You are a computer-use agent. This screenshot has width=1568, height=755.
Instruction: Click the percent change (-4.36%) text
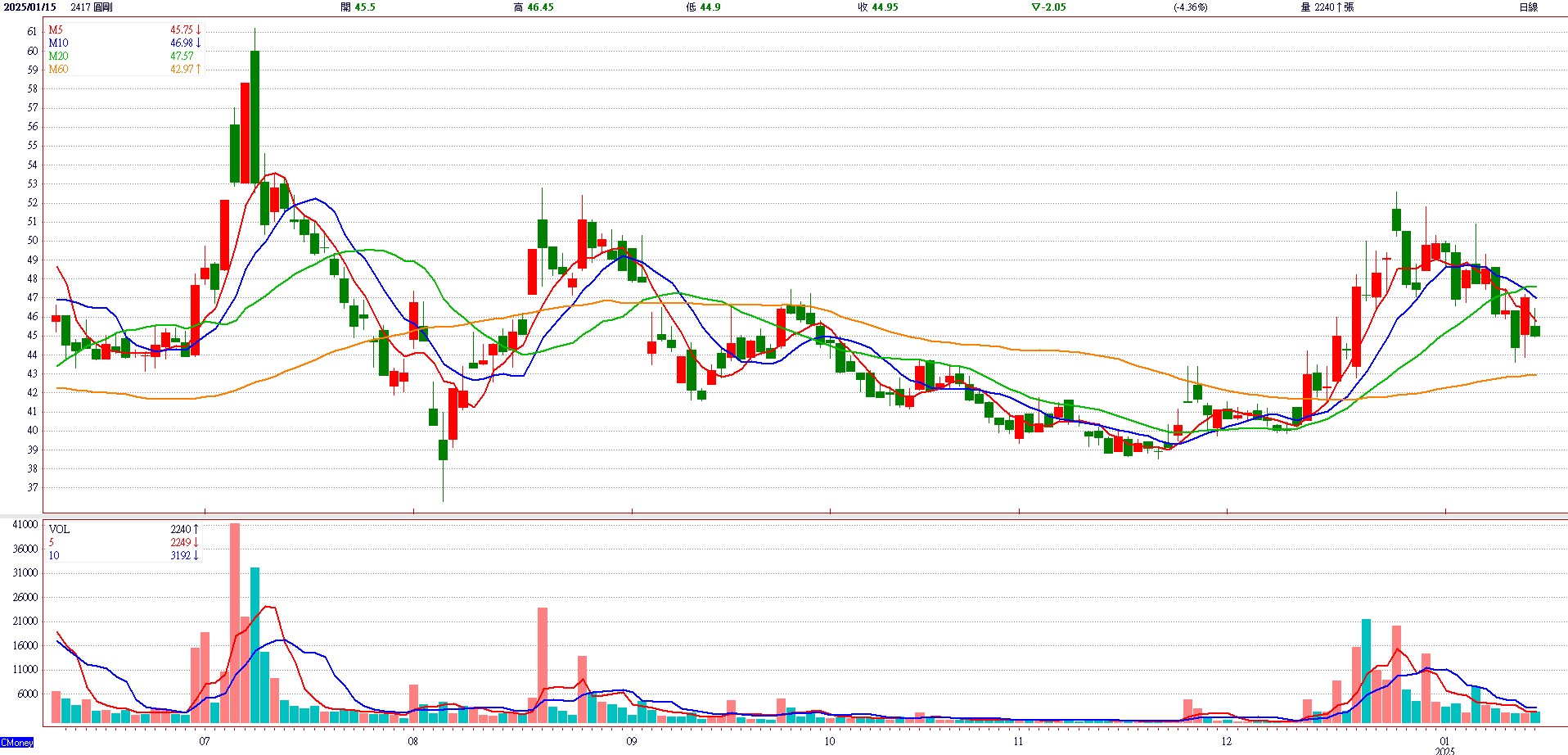pyautogui.click(x=1190, y=7)
